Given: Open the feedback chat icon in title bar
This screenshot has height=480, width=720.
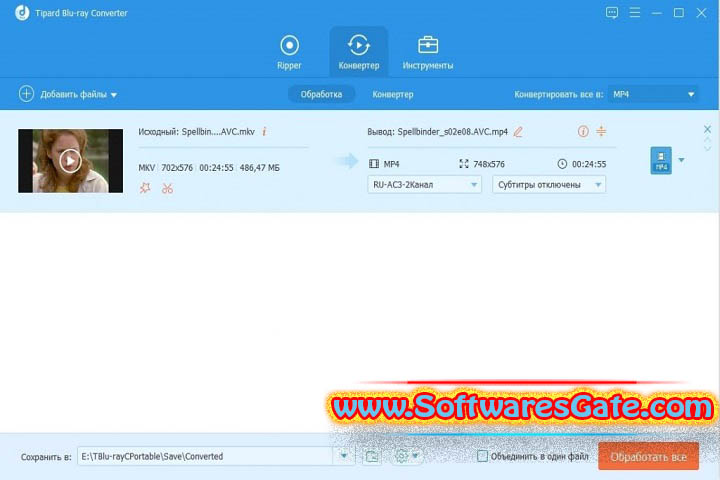Looking at the screenshot, I should point(612,12).
